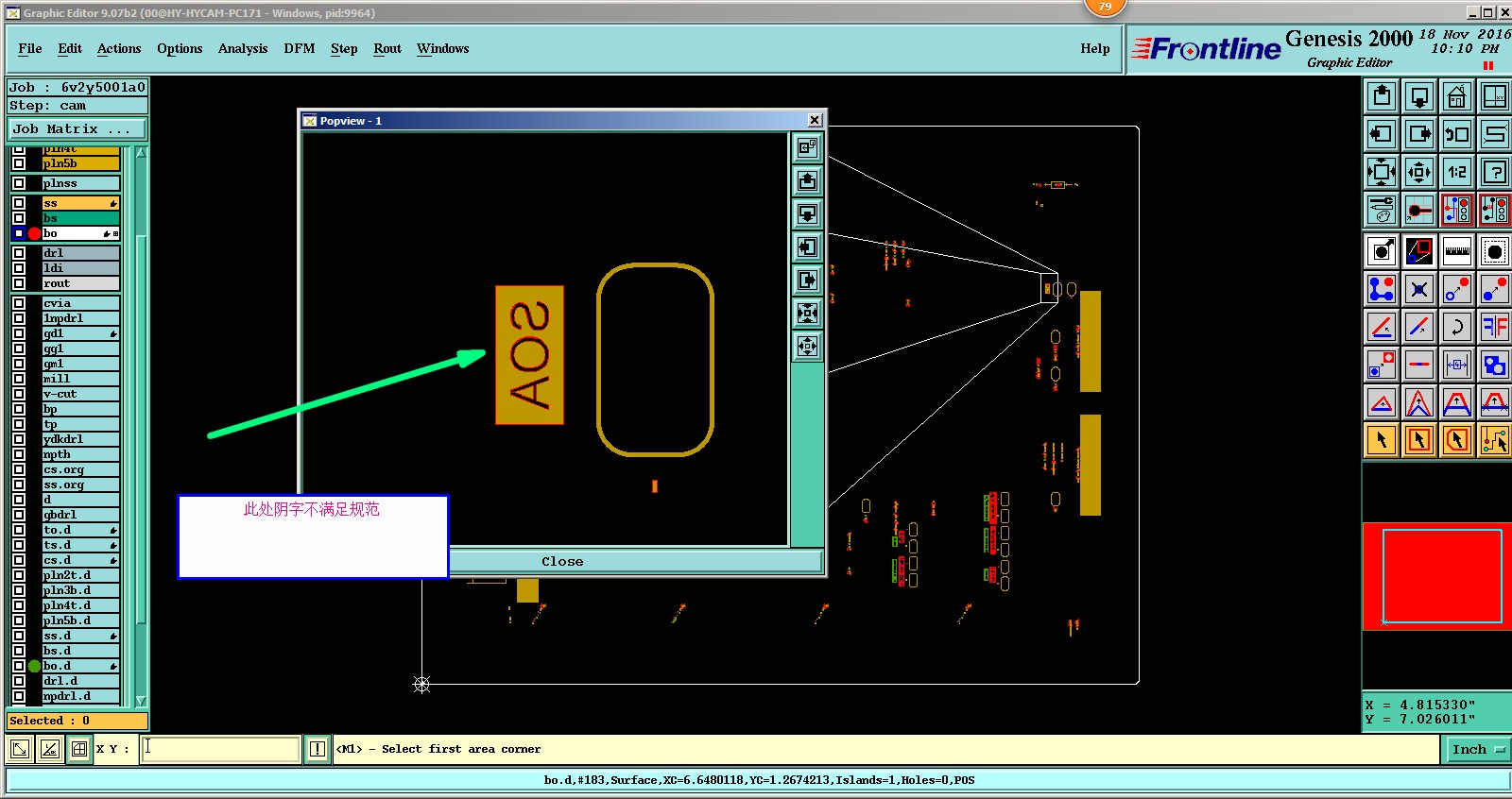Click the question mark help icon
The image size is (1512, 799).
[1495, 171]
